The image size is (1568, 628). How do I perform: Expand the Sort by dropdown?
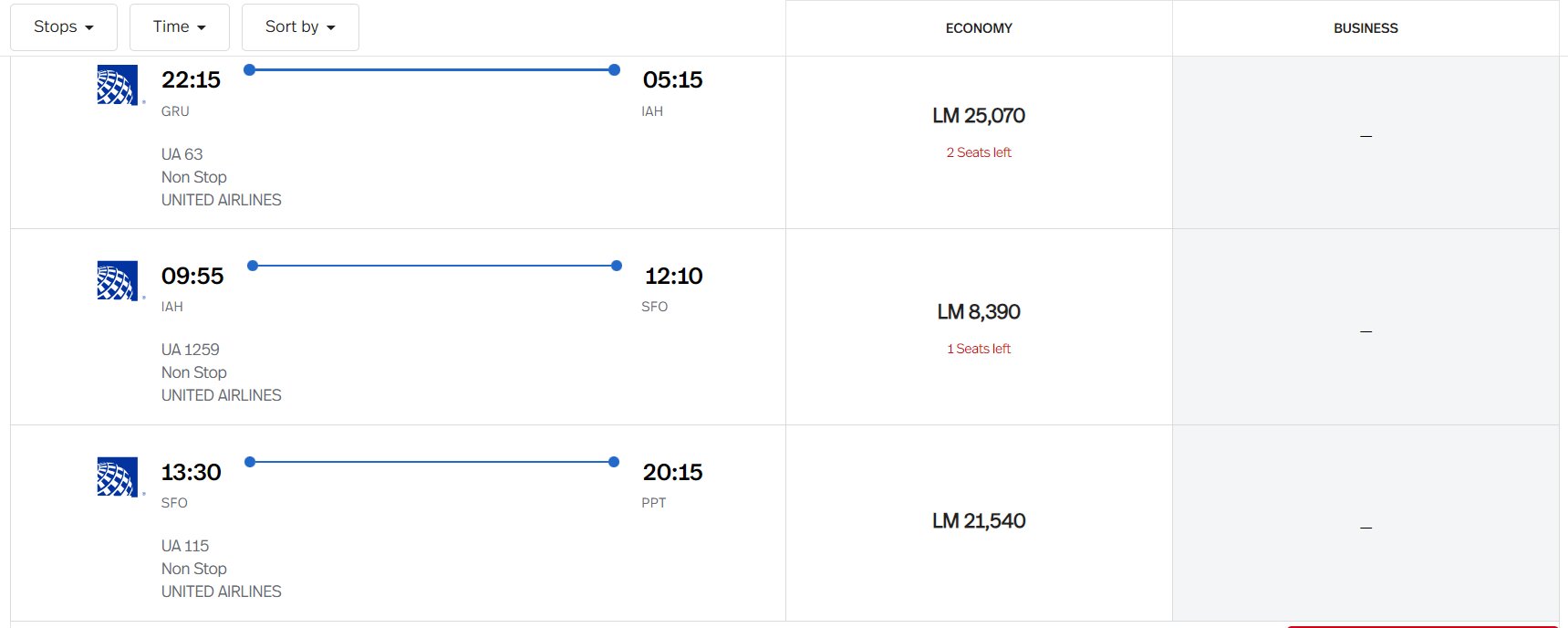tap(300, 27)
